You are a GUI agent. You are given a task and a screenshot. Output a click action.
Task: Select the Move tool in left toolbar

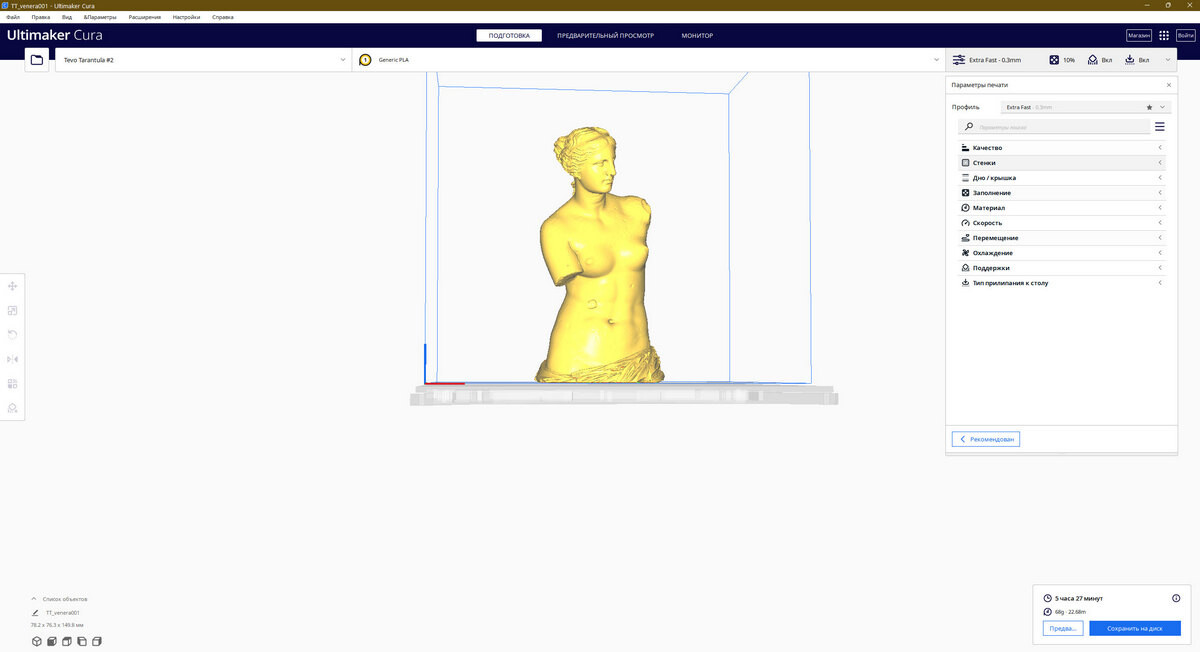13,286
